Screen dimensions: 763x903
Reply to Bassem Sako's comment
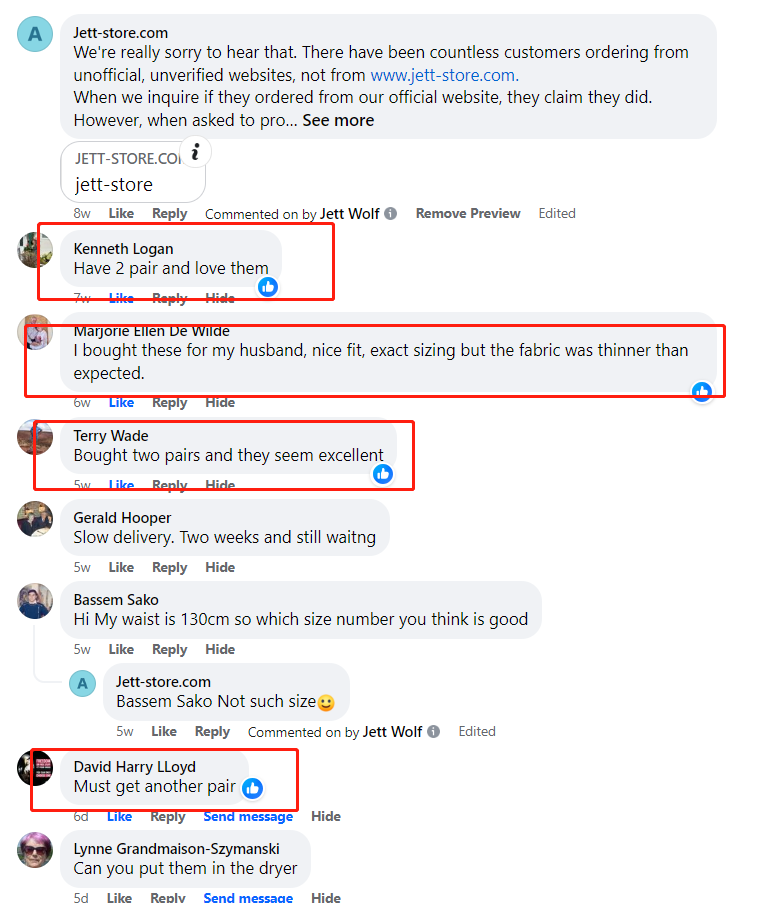click(x=169, y=650)
